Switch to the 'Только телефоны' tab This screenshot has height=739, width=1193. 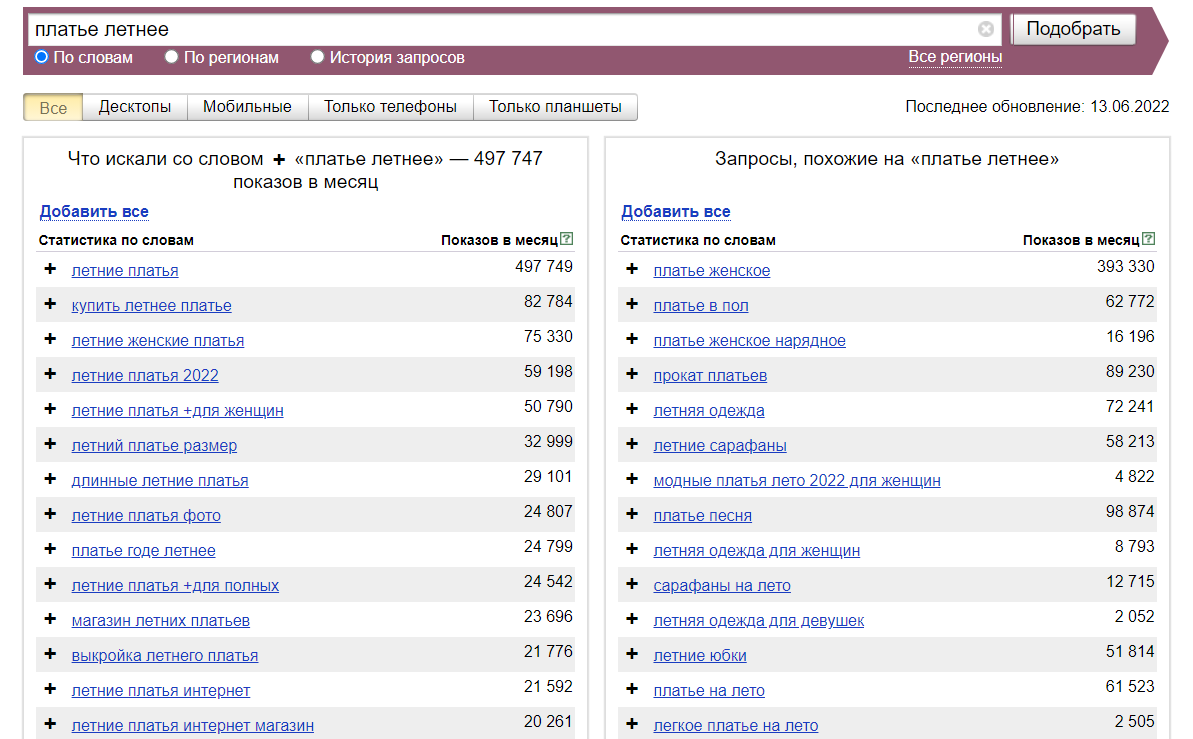pyautogui.click(x=390, y=107)
